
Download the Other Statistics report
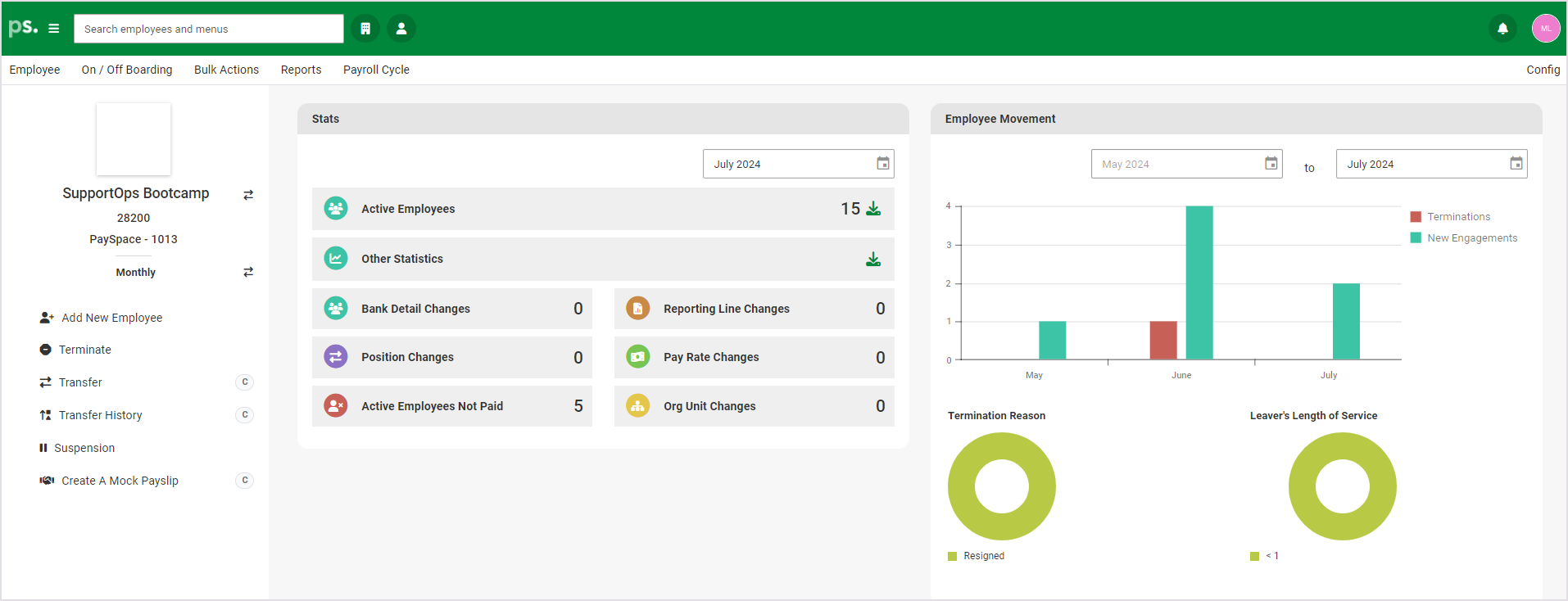pos(873,260)
